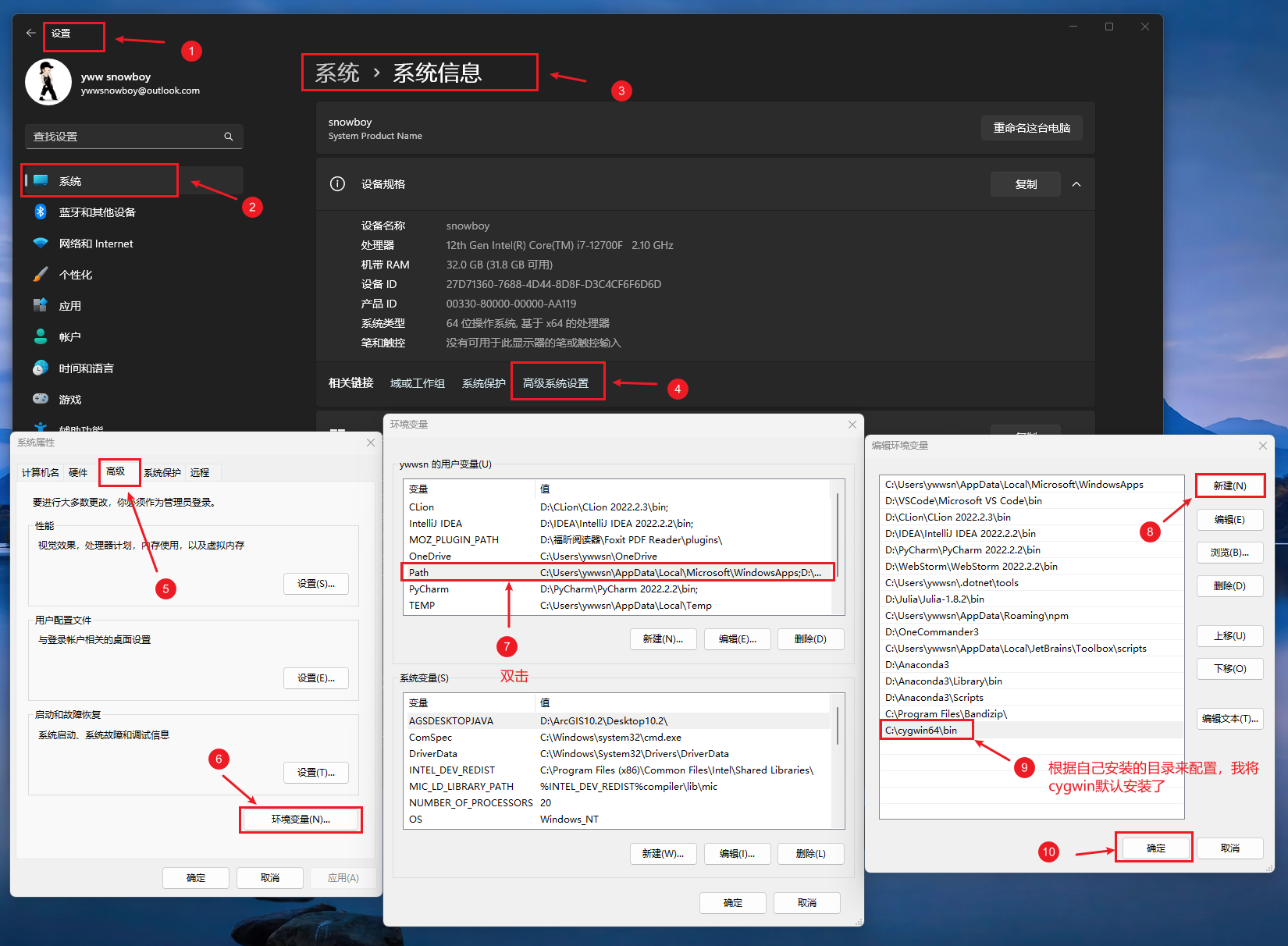
Task: Click 确定 in the 环境变量 dialog
Action: click(733, 903)
